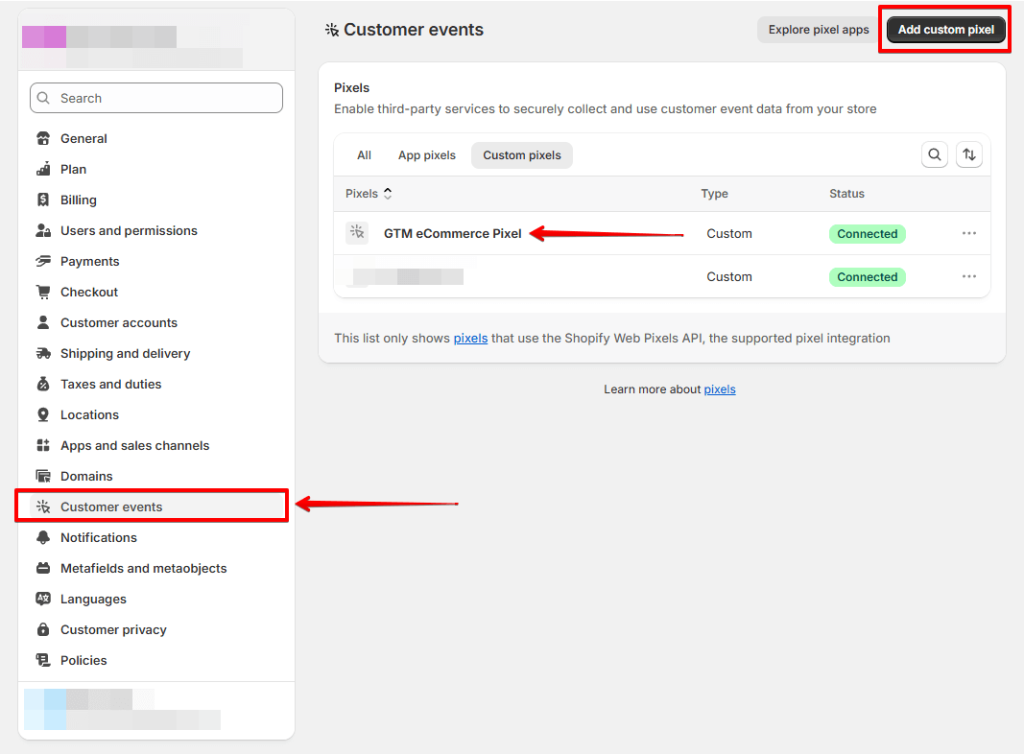Click the Policies document icon
The image size is (1024, 754).
coord(43,660)
